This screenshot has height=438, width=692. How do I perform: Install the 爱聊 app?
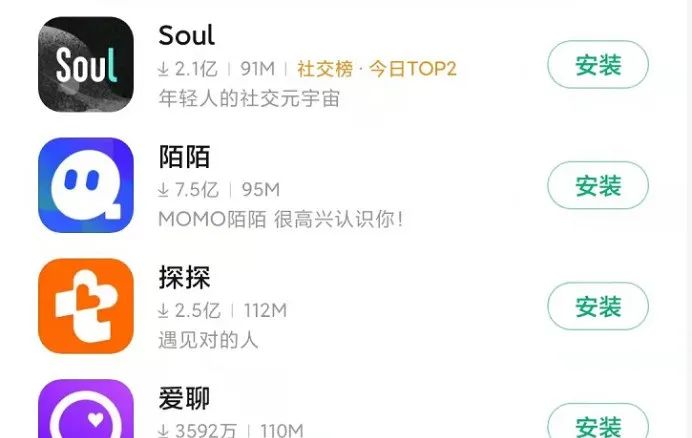click(x=598, y=422)
